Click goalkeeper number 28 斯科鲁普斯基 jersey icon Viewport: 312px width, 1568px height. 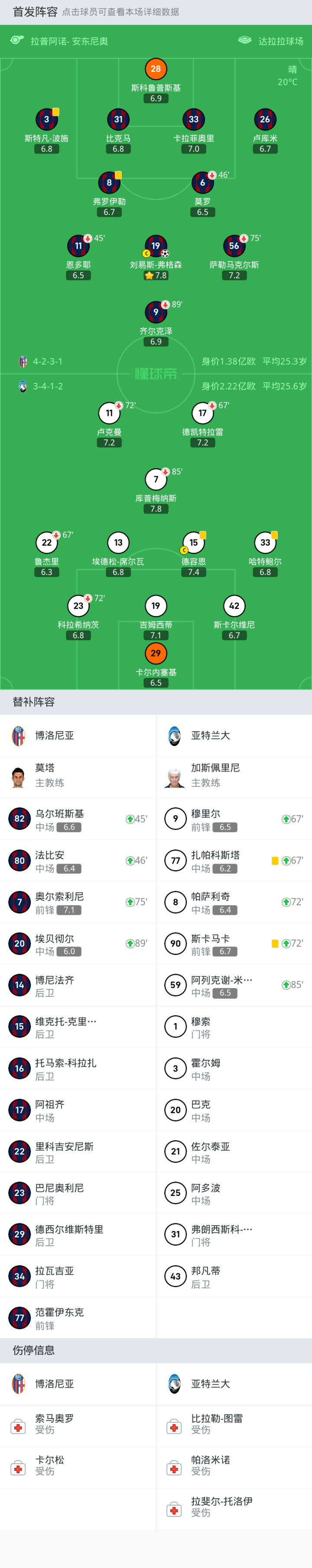coord(156,69)
